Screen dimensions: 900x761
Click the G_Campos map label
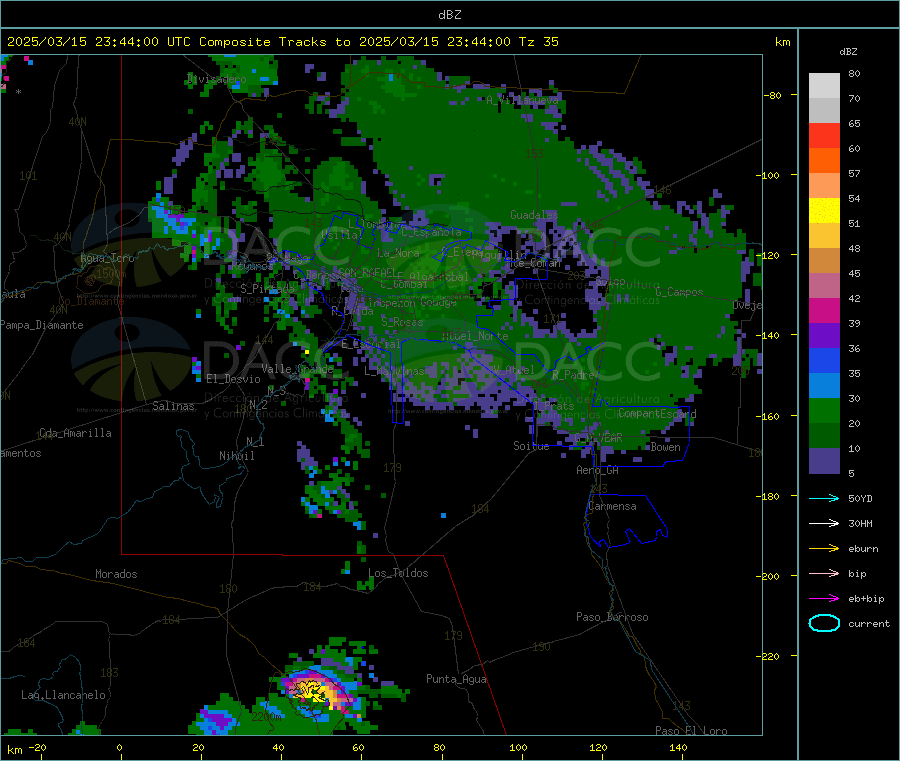(x=679, y=292)
